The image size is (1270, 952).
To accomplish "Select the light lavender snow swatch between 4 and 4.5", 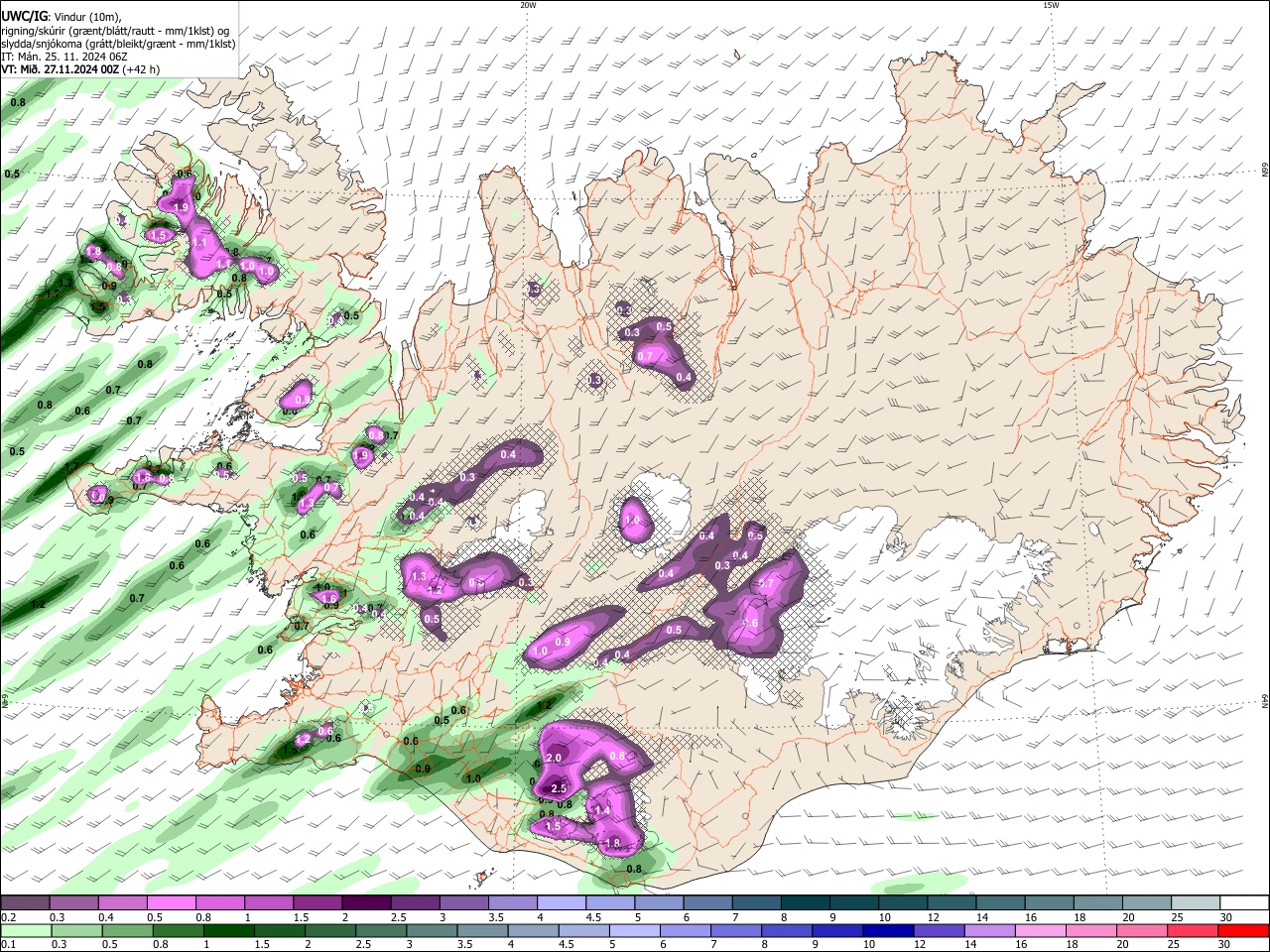I will point(562,902).
